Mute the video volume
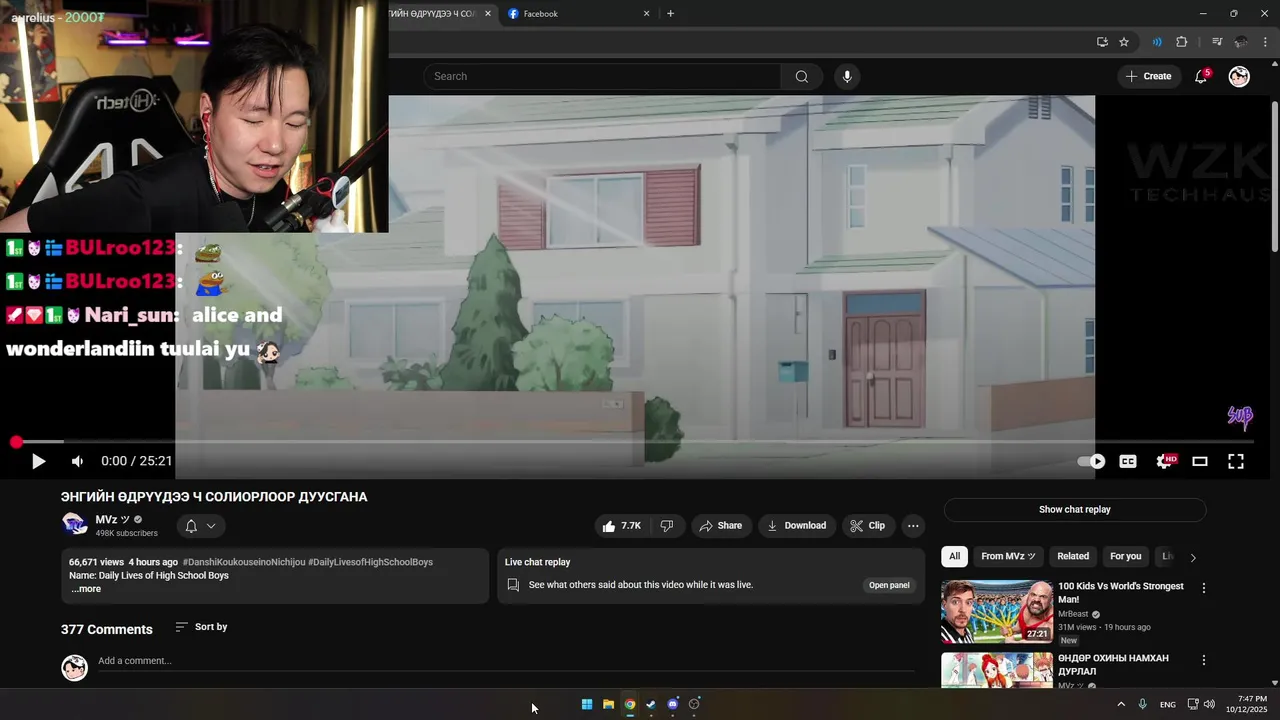Image resolution: width=1280 pixels, height=720 pixels. coord(77,461)
